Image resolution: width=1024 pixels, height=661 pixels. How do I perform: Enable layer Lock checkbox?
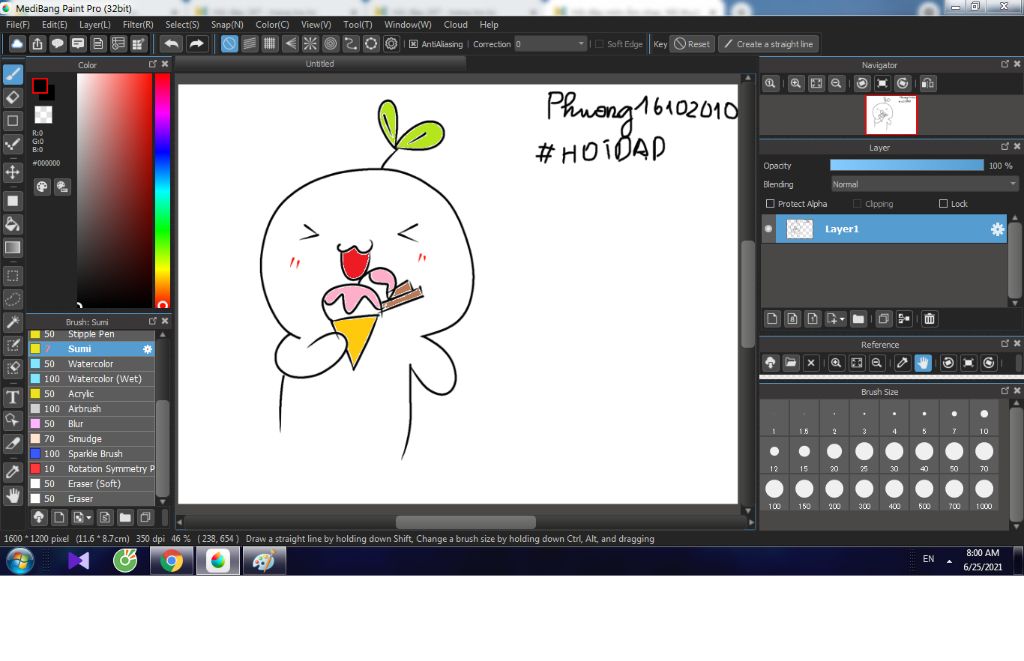point(943,204)
